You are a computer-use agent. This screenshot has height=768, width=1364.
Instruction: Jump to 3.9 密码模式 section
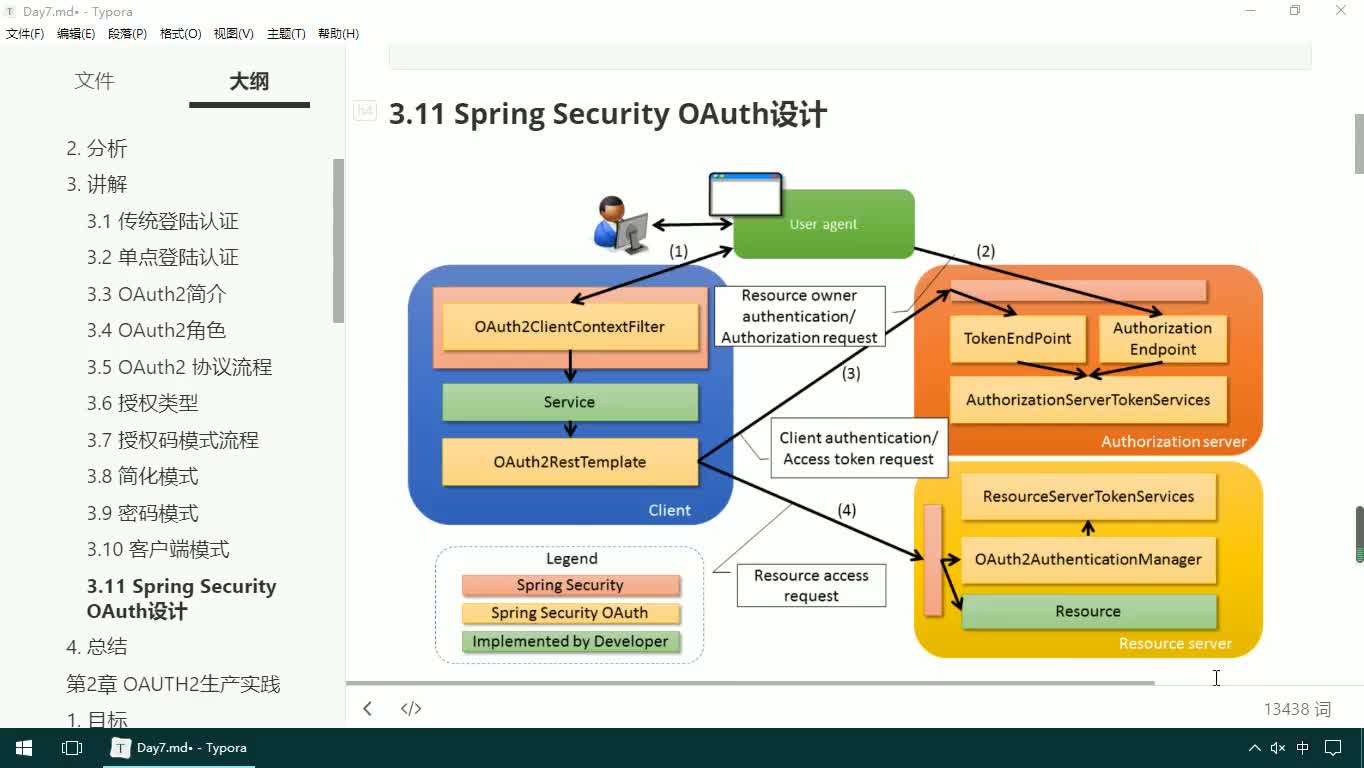pyautogui.click(x=143, y=513)
